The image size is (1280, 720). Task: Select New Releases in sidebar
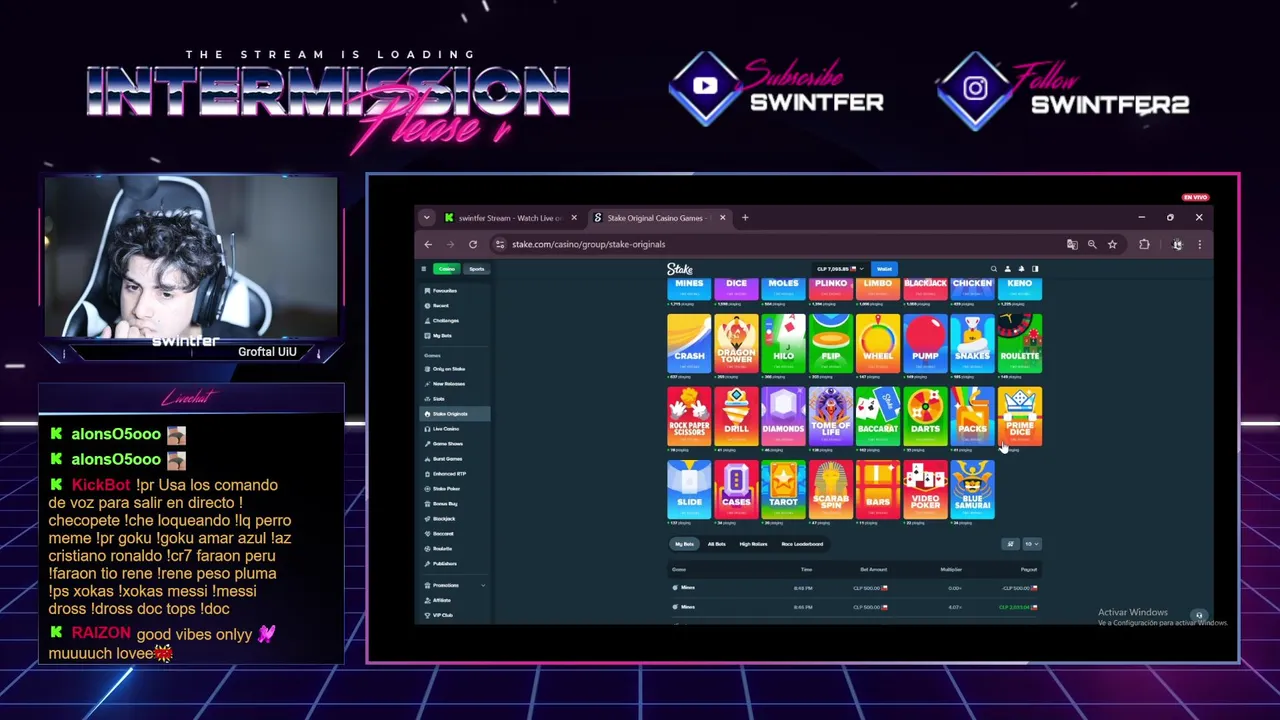tap(448, 384)
